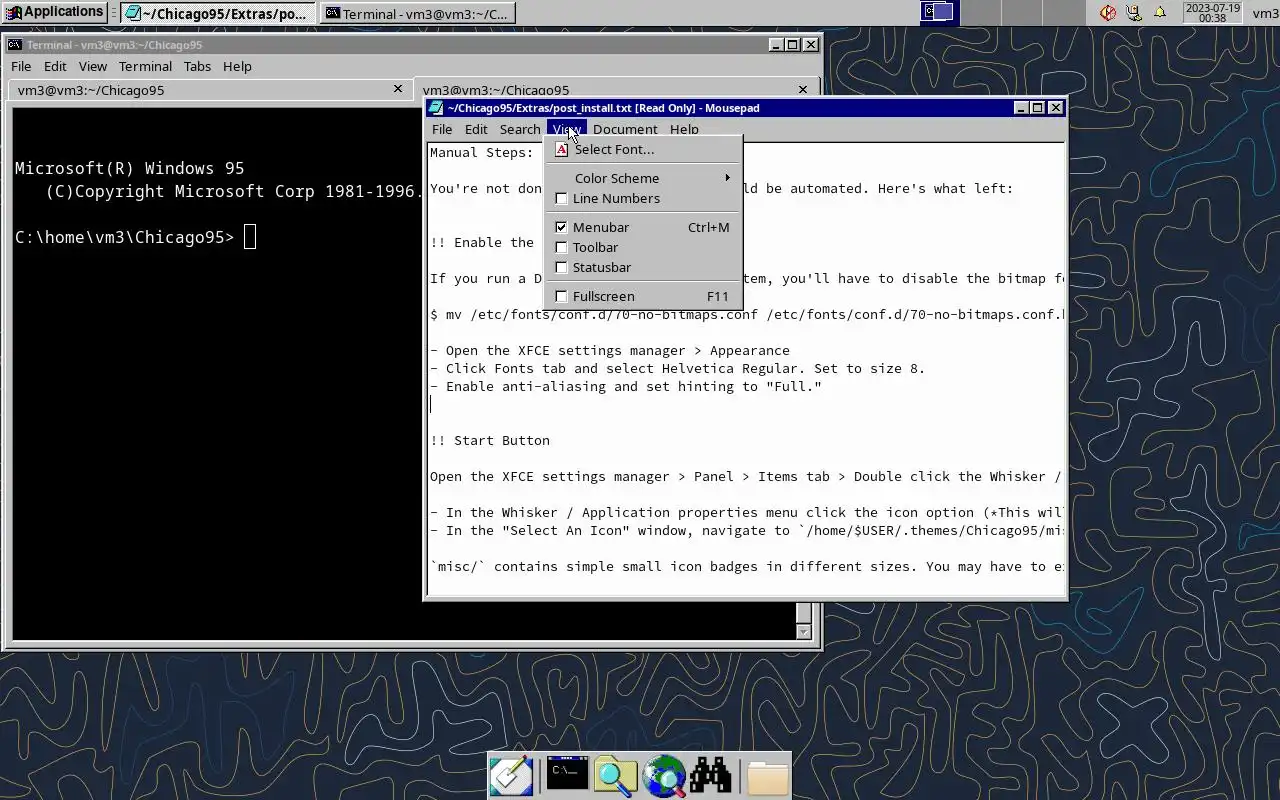Close the first terminal tab
Screen dimensions: 1280x800
[x=398, y=89]
